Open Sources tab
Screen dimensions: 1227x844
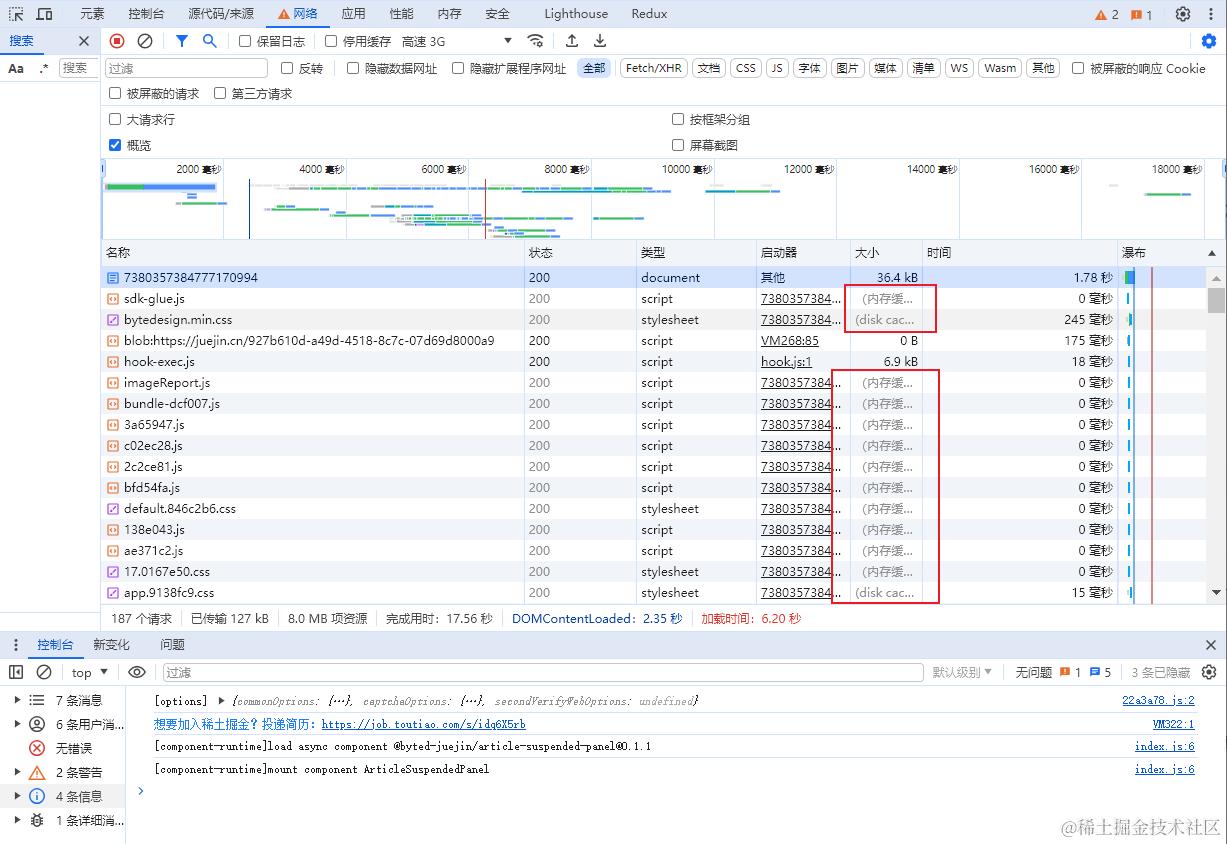coord(221,14)
